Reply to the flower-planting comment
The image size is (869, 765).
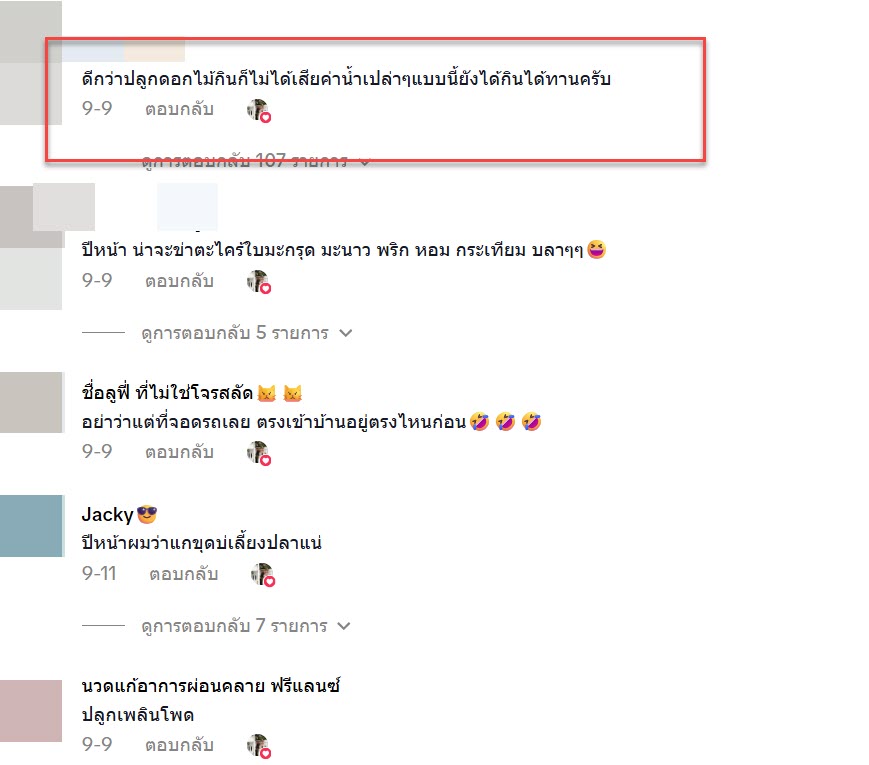180,109
